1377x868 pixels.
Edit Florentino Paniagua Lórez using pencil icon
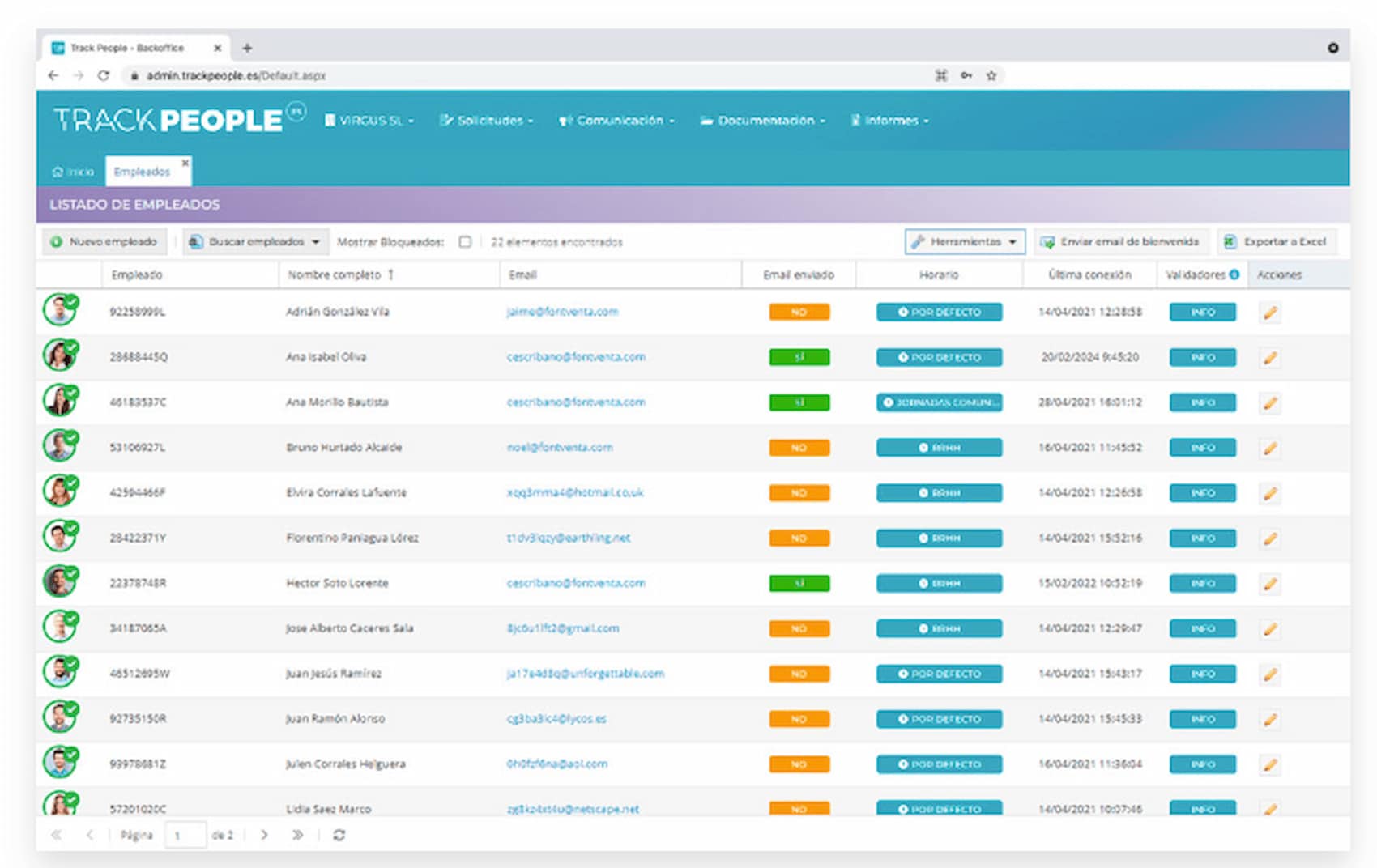tap(1270, 538)
